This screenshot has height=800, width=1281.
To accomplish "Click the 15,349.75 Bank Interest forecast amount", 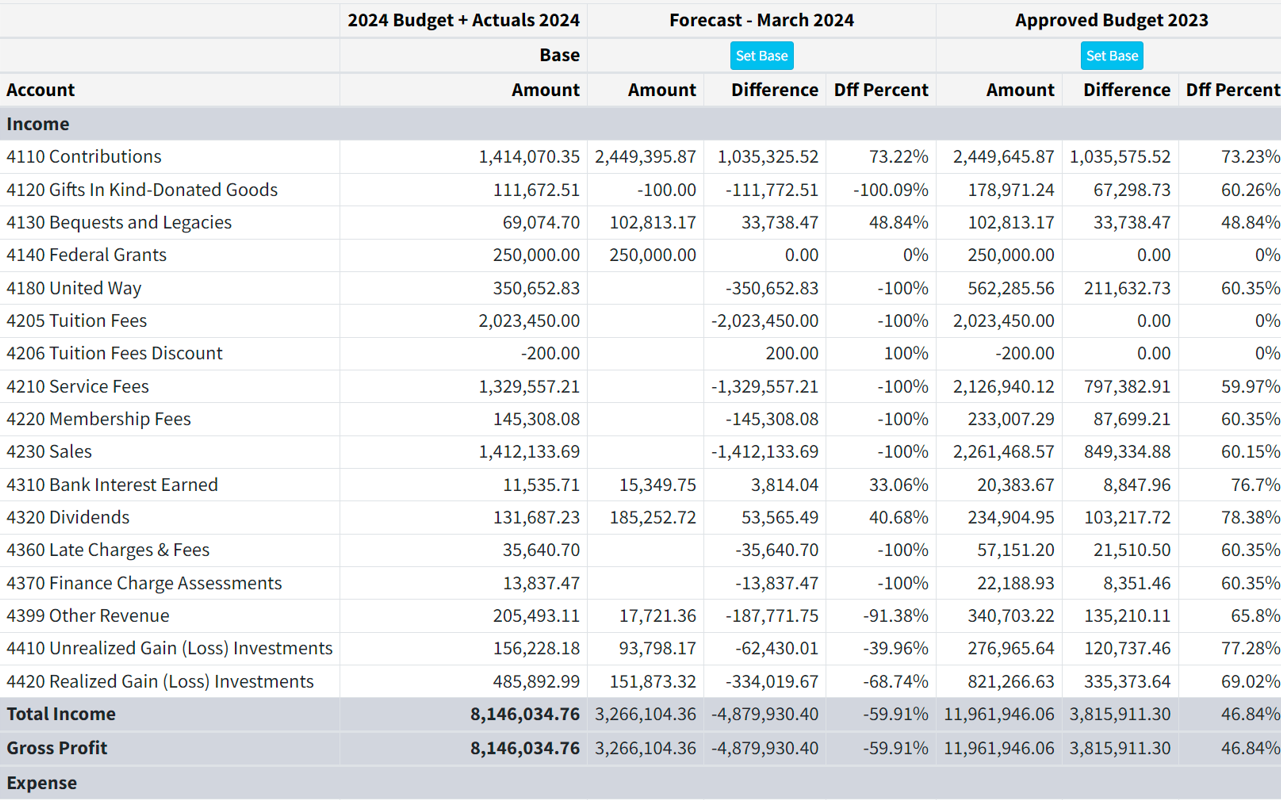I will 657,485.
